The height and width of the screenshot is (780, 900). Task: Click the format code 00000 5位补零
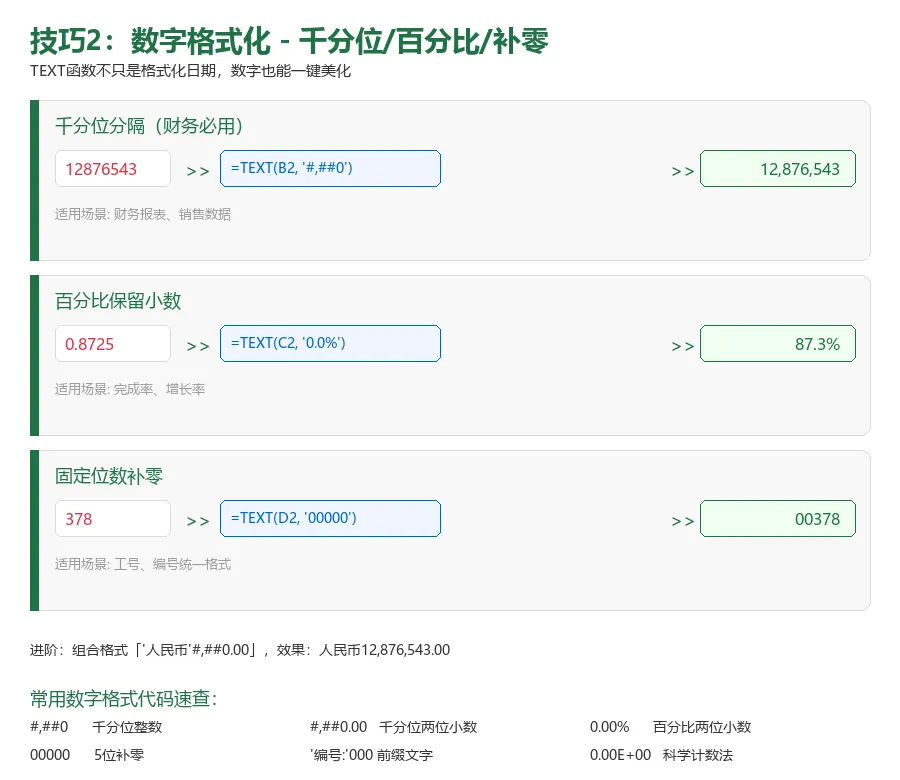(87, 755)
